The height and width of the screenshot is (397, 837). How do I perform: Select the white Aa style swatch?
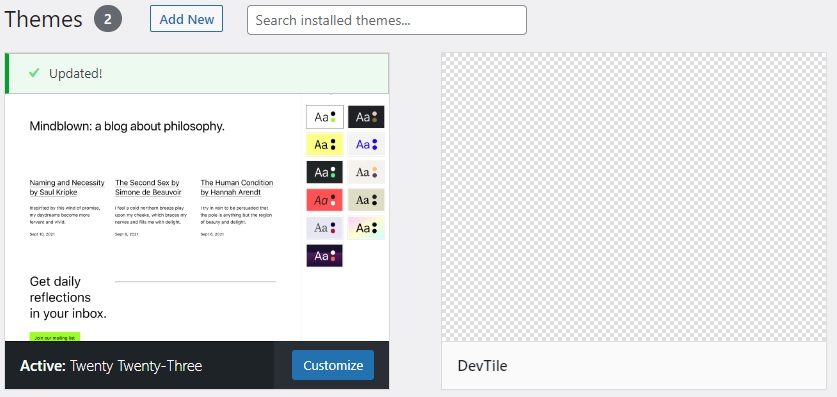[x=325, y=117]
